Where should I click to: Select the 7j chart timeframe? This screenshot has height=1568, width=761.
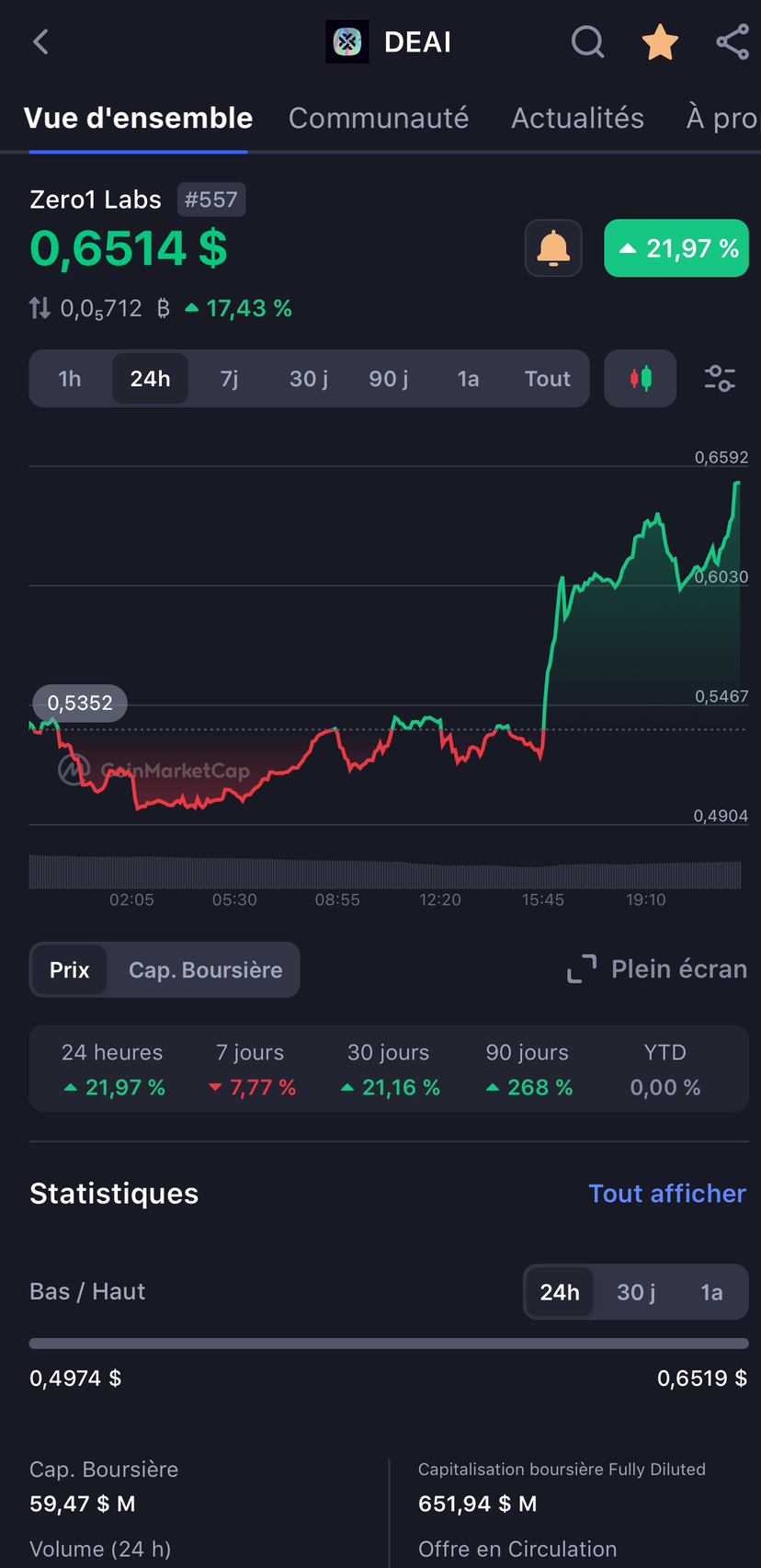coord(230,379)
